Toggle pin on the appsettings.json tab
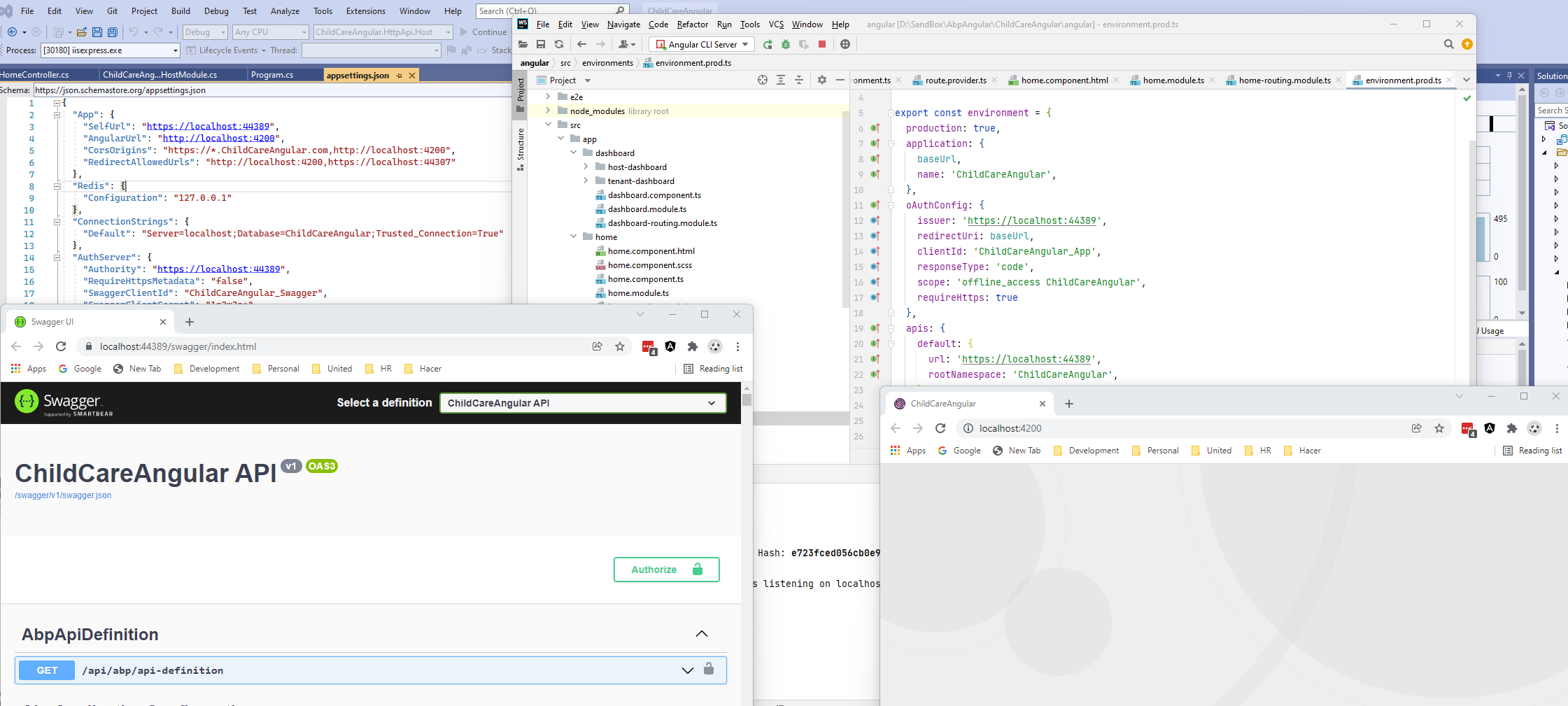The height and width of the screenshot is (706, 1568). pyautogui.click(x=400, y=76)
